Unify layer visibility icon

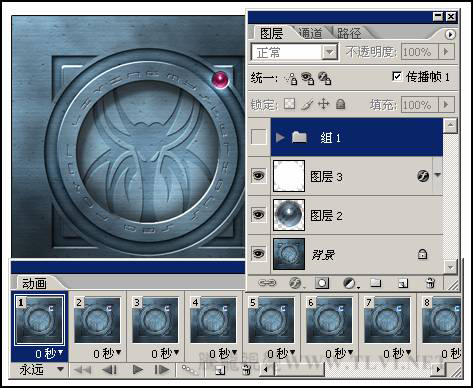[307, 78]
